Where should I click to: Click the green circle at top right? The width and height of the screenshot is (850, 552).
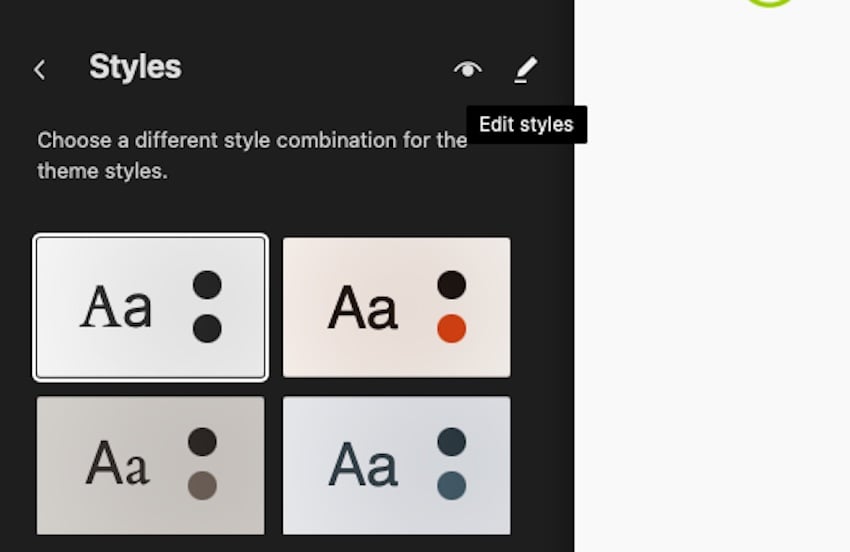pos(770,4)
